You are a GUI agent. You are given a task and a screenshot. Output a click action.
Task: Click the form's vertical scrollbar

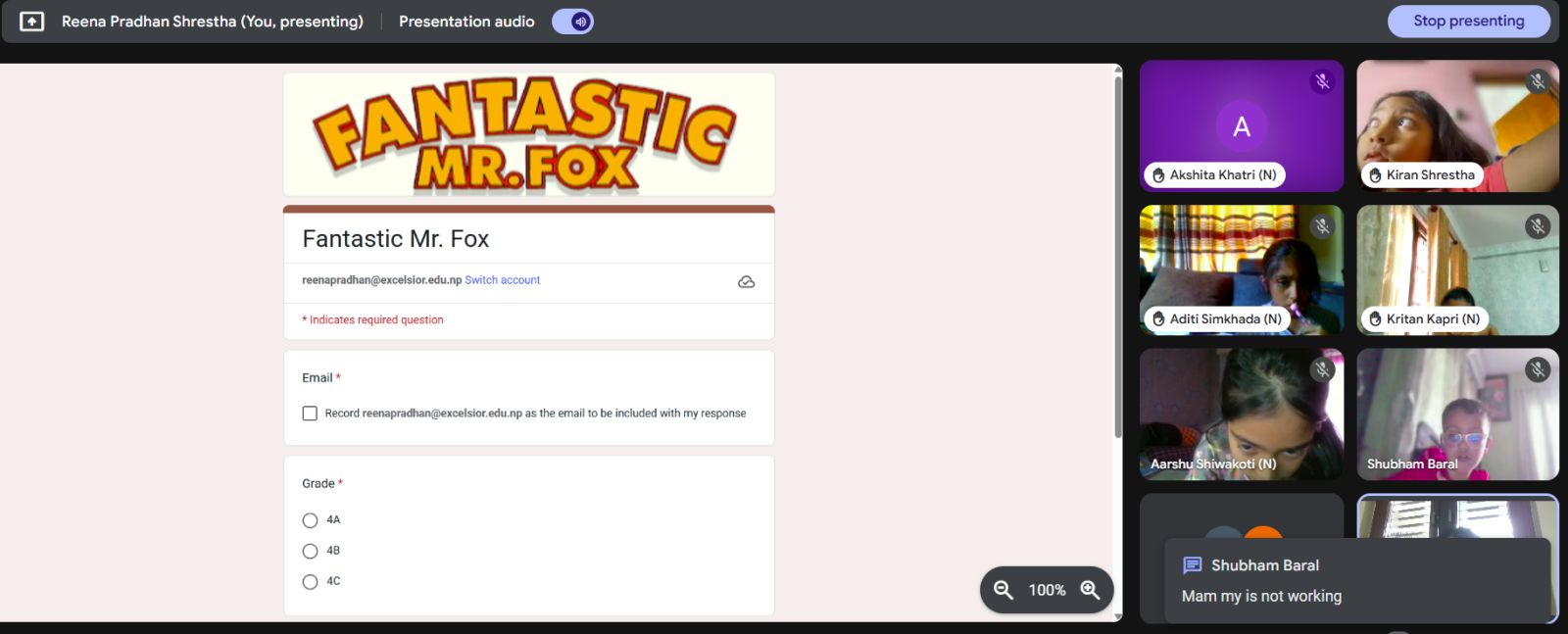pyautogui.click(x=1118, y=257)
